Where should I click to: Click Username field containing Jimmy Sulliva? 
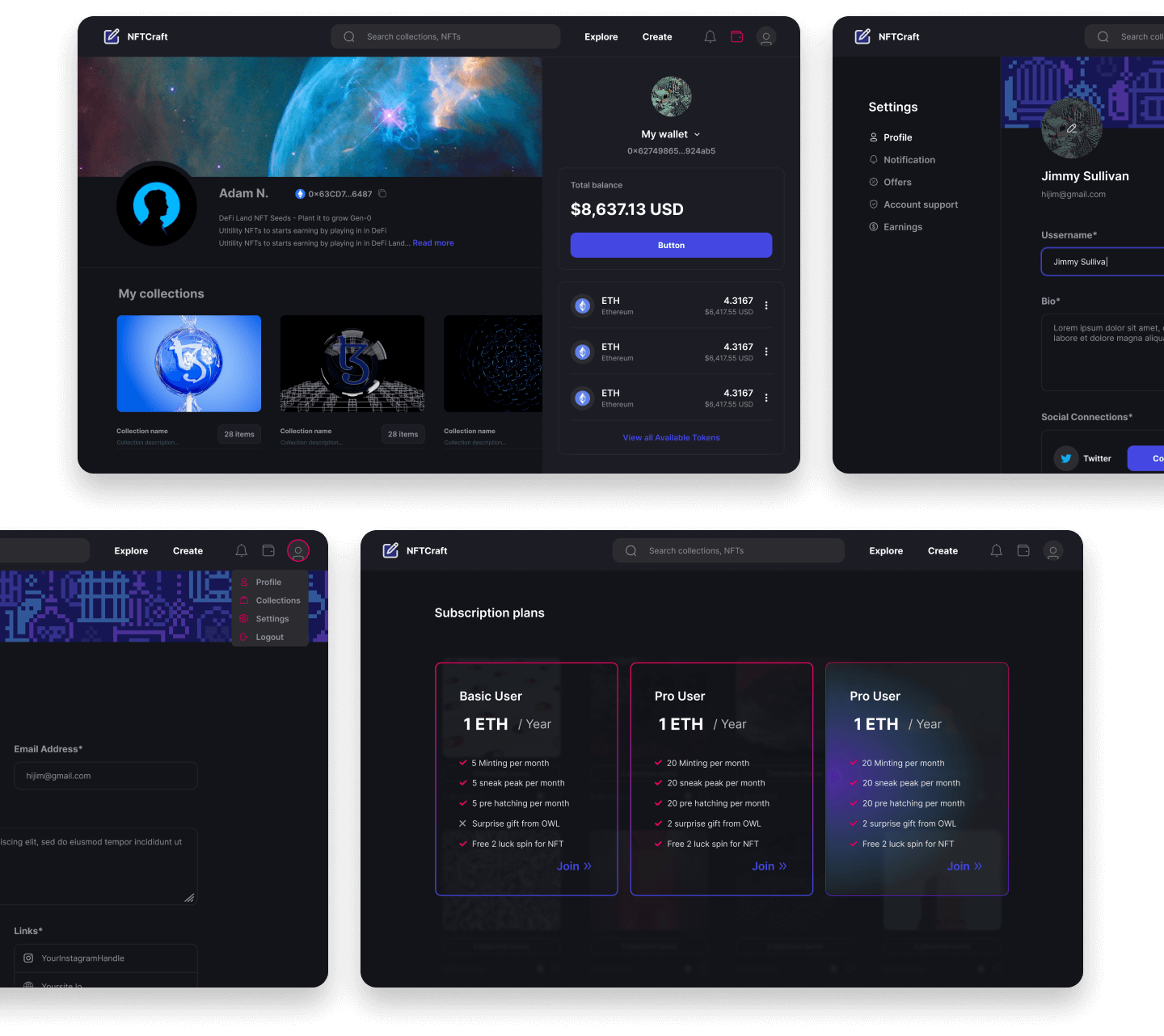[1103, 262]
